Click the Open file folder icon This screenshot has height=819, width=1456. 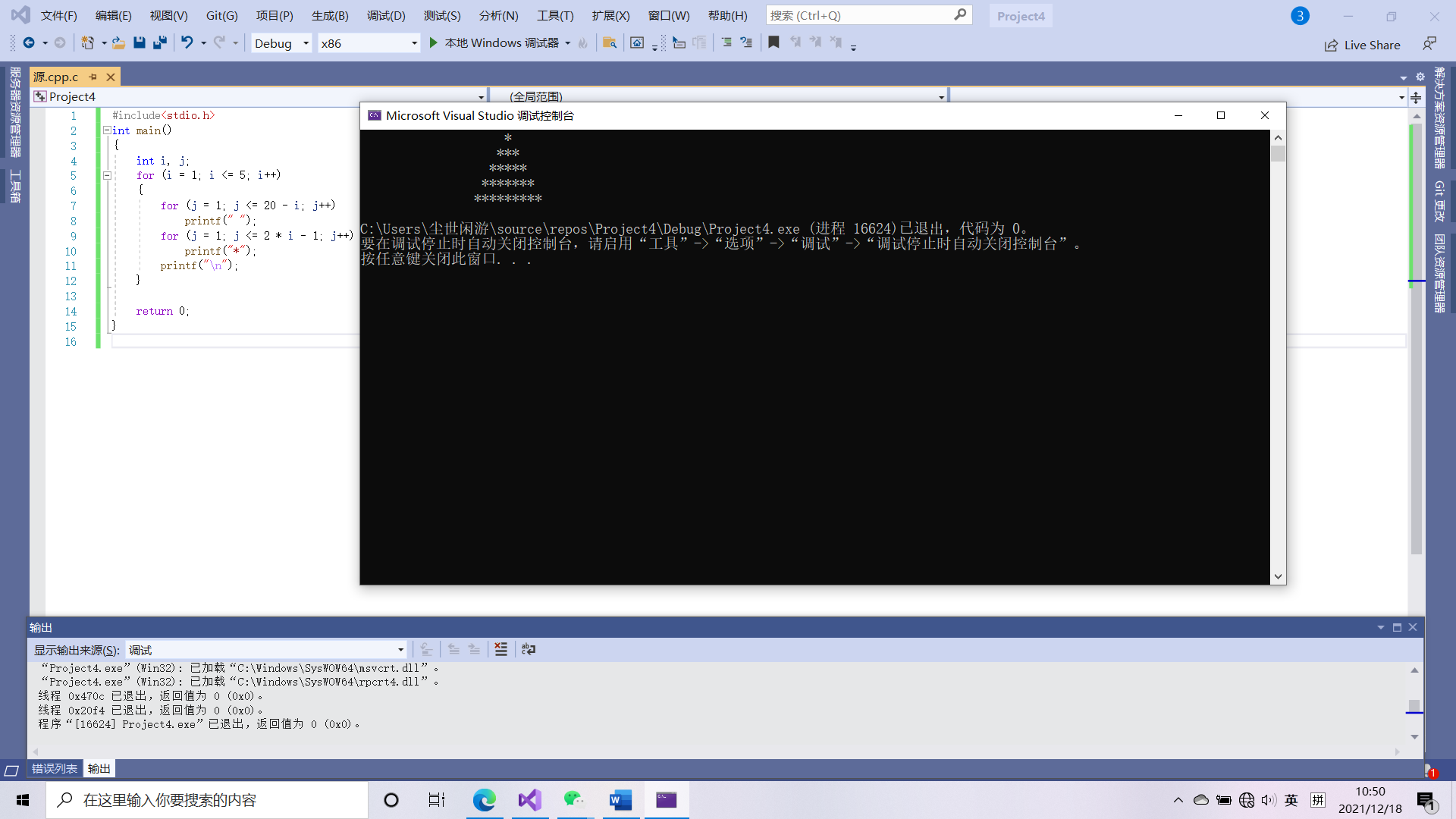118,43
